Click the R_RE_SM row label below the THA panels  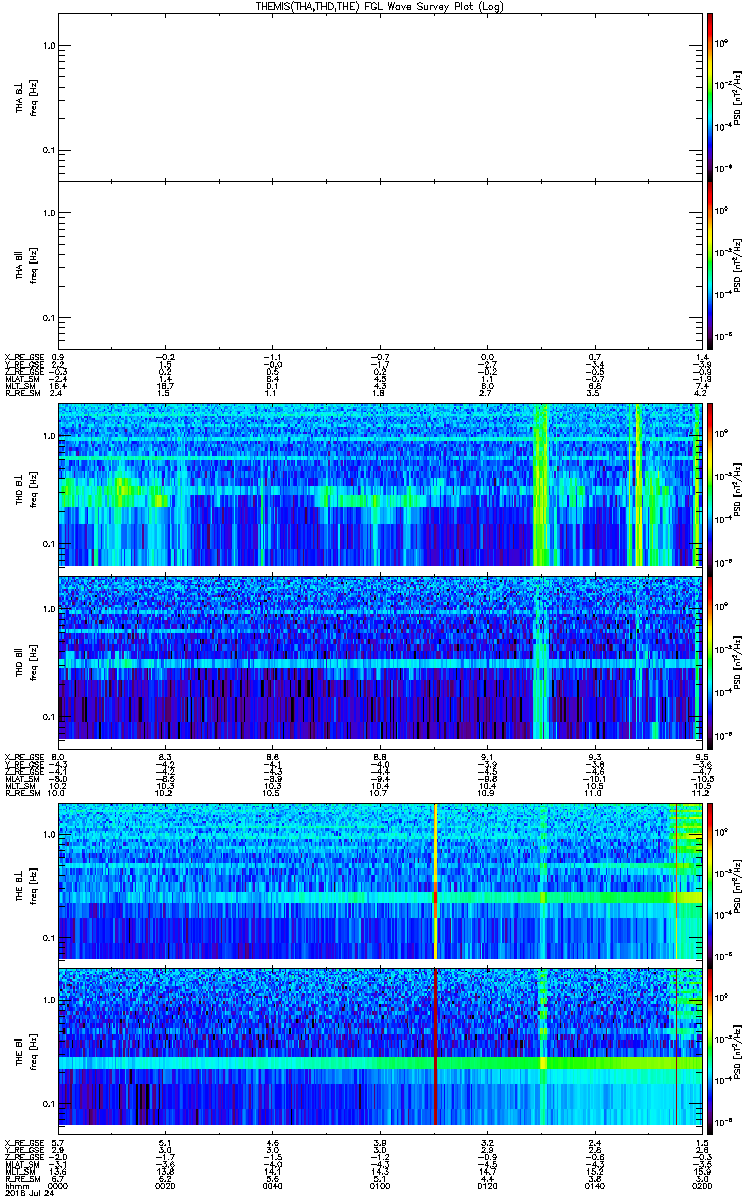click(x=21, y=394)
